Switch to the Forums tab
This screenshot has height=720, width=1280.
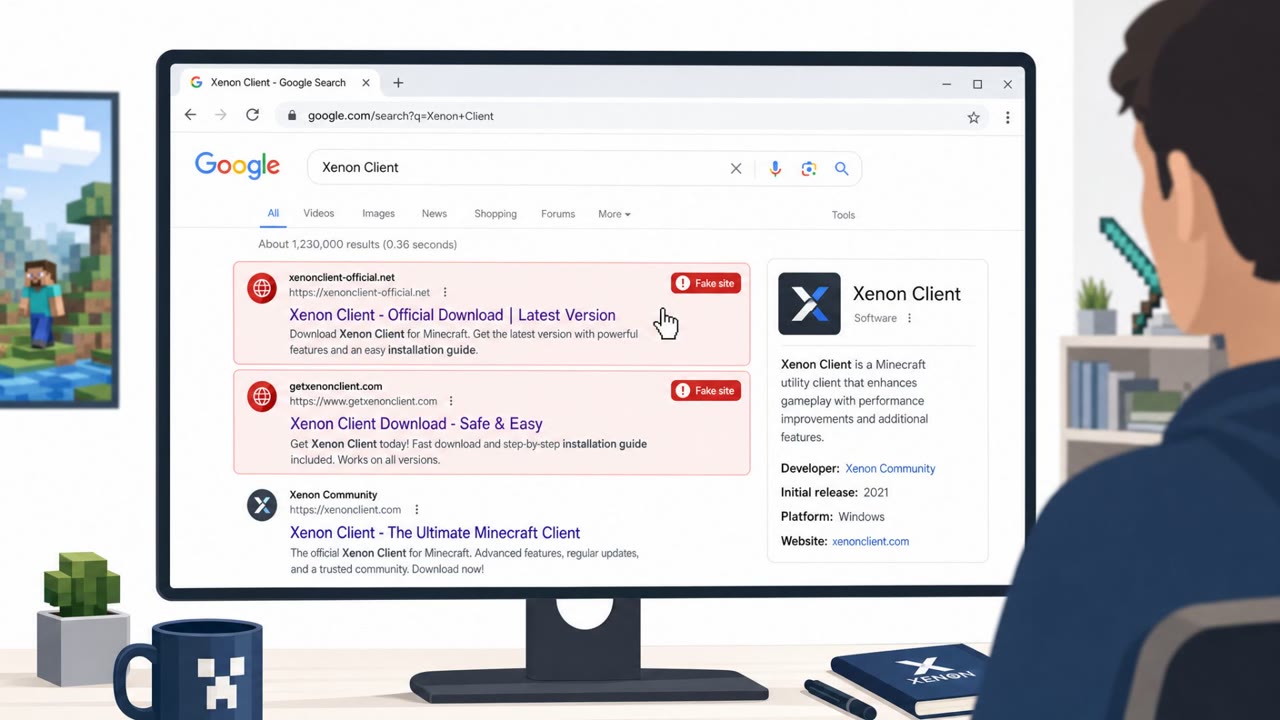coord(558,214)
